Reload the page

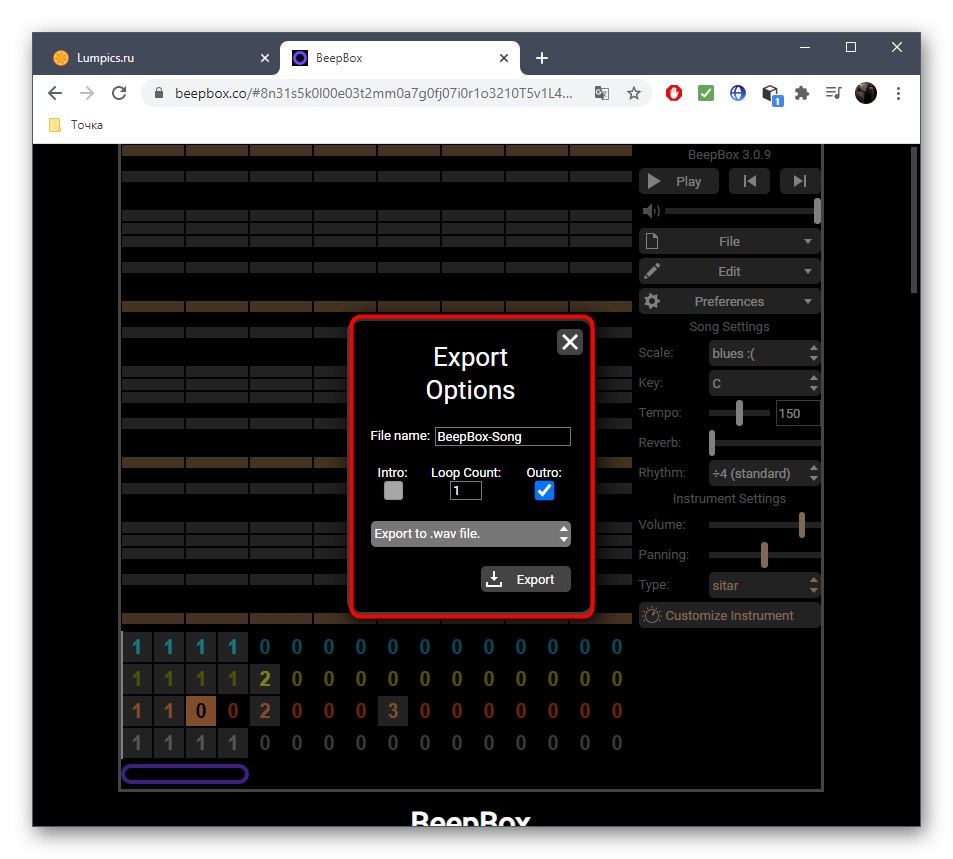coord(119,93)
